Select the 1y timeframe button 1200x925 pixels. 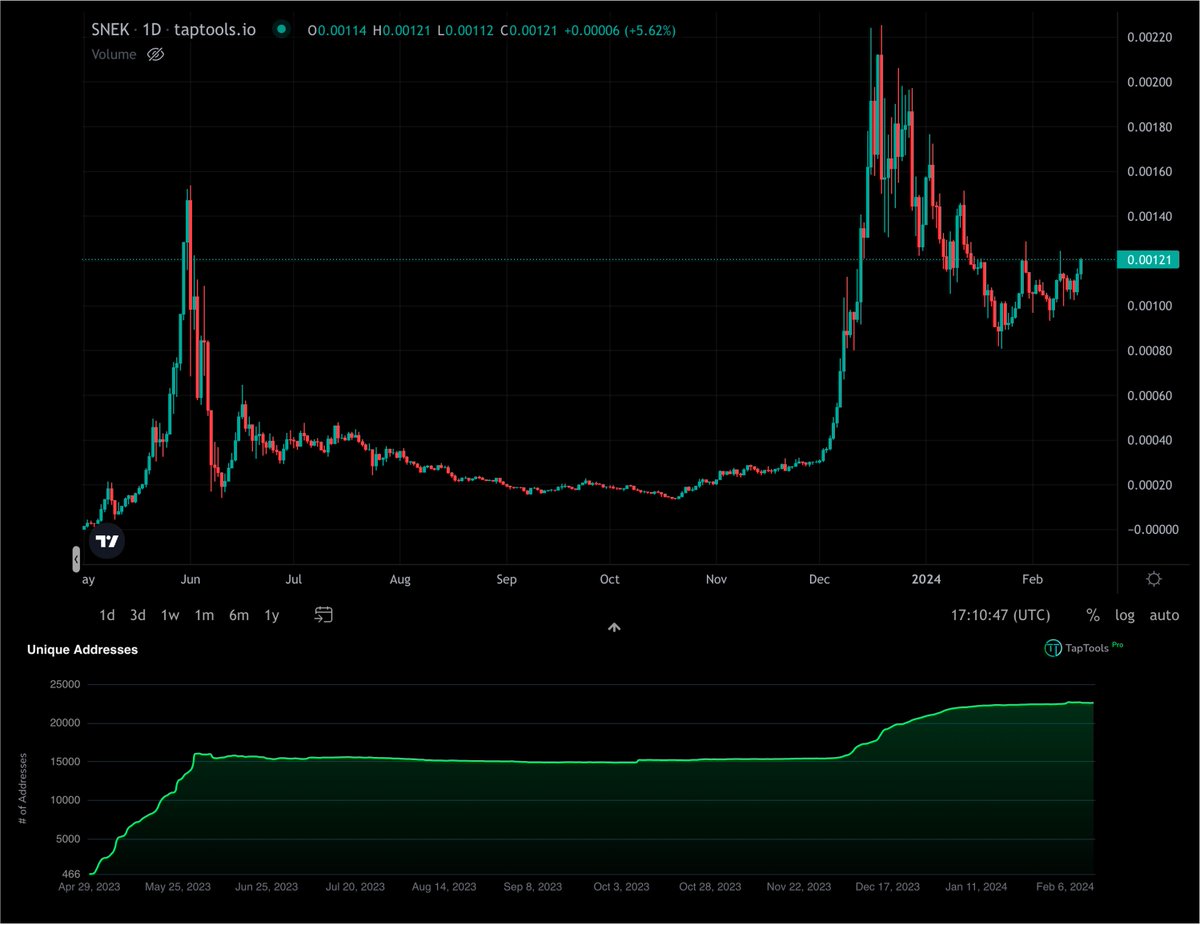tap(271, 615)
